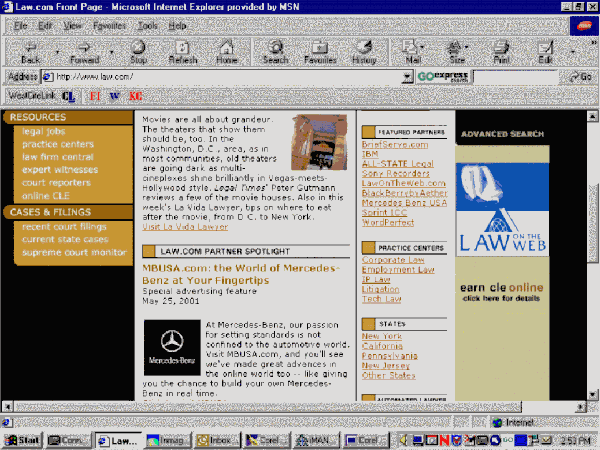The width and height of the screenshot is (600, 450).
Task: Open the Tools menu
Action: [149, 23]
